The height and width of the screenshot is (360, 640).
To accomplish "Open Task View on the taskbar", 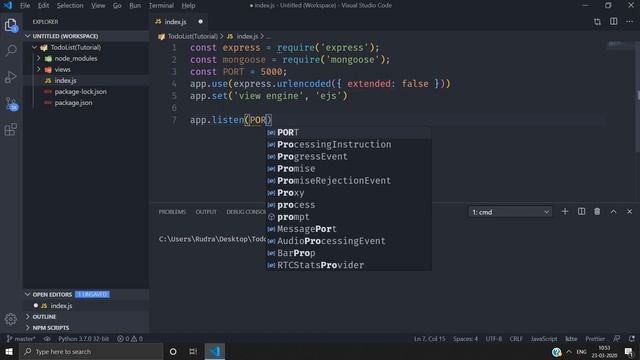I will (x=193, y=351).
